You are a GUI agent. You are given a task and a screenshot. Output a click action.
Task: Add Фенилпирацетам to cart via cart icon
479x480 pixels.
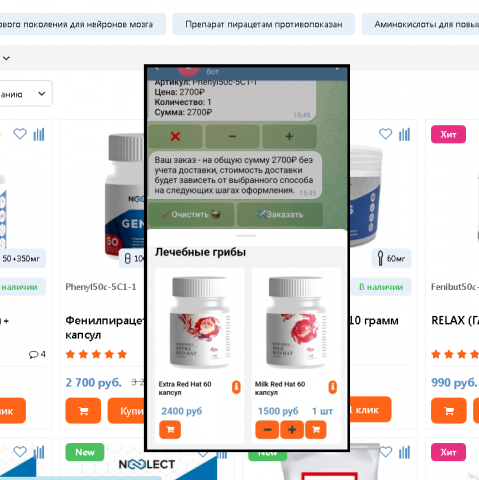[83, 411]
